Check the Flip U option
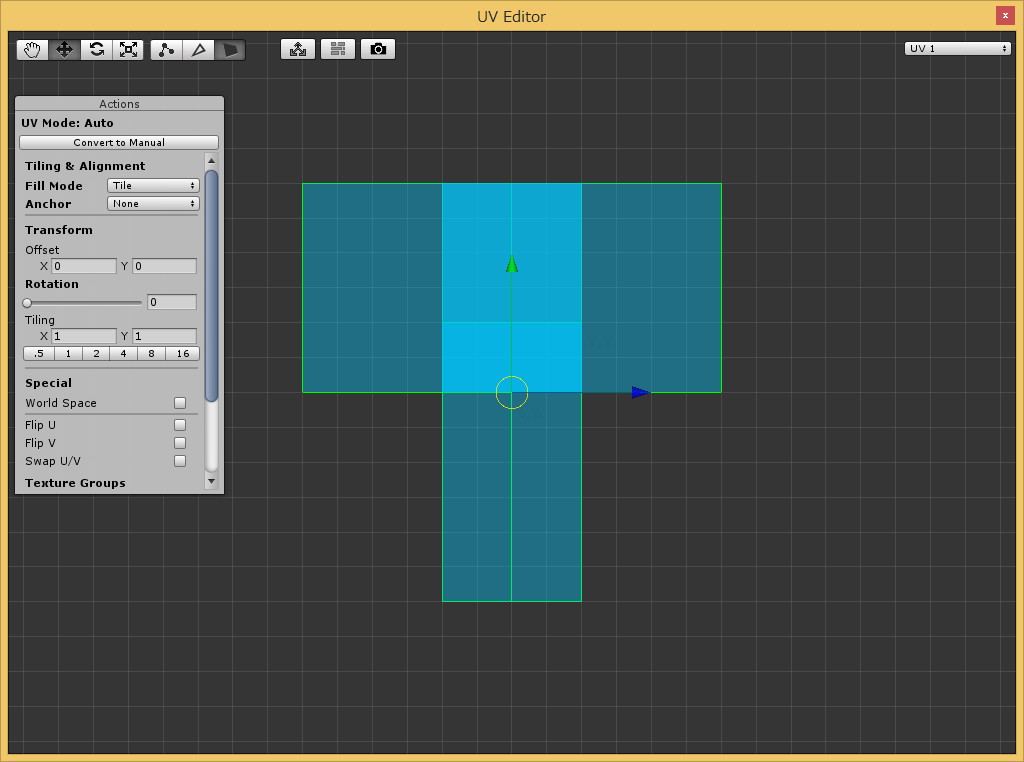The width and height of the screenshot is (1024, 762). [x=180, y=425]
